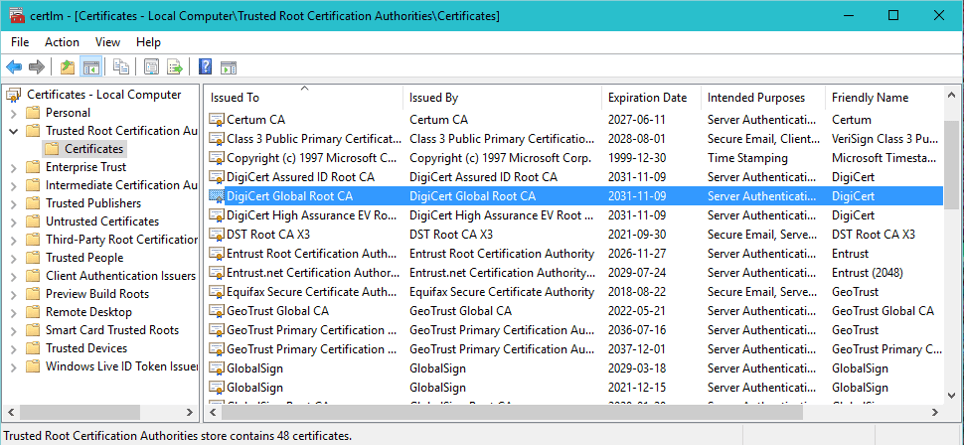Click the certlm app icon in title bar
Screen dimensions: 964x445
(x=17, y=16)
